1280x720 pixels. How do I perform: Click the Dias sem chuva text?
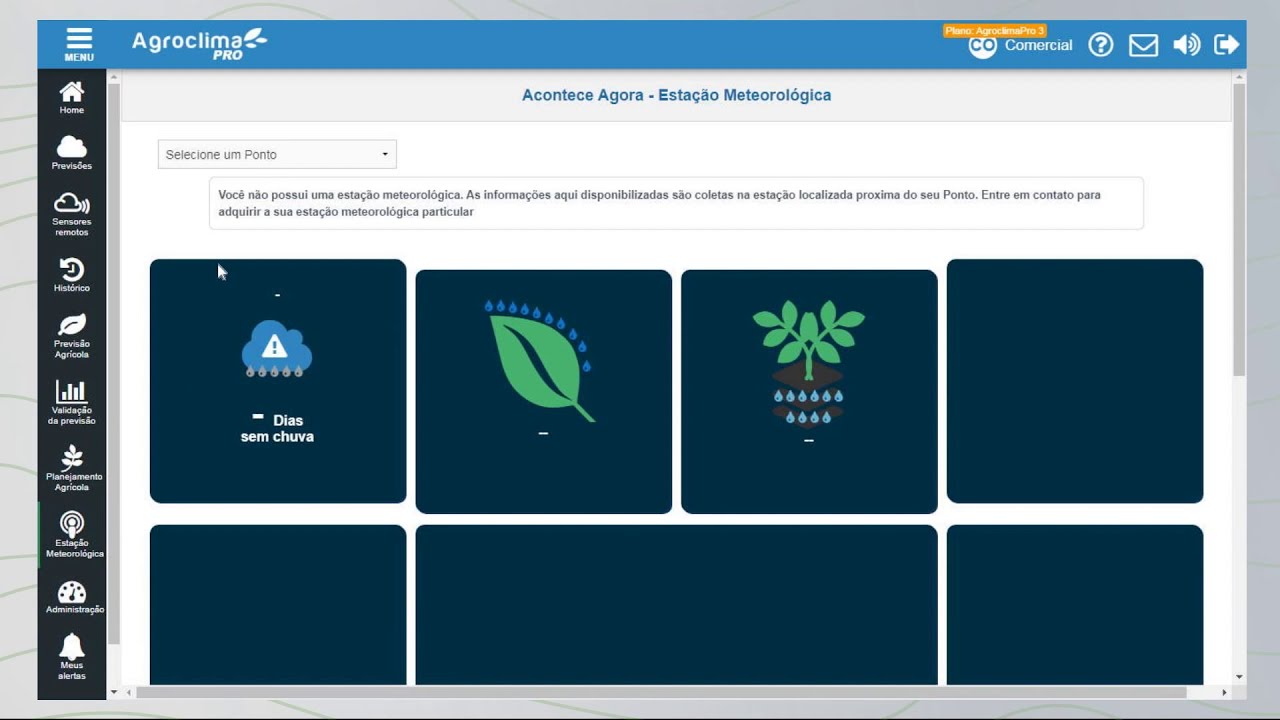click(277, 428)
